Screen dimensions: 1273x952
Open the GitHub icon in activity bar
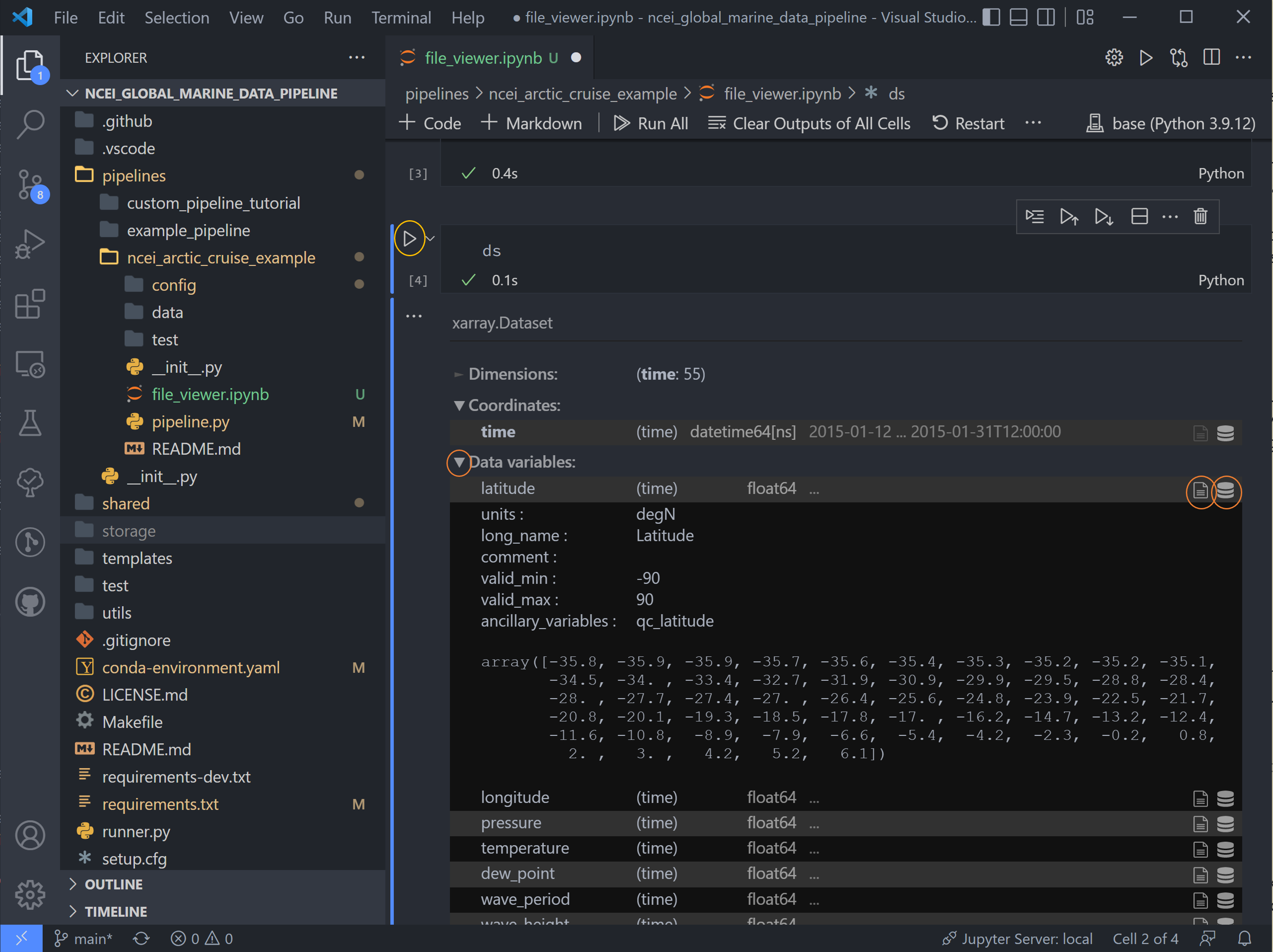(30, 603)
